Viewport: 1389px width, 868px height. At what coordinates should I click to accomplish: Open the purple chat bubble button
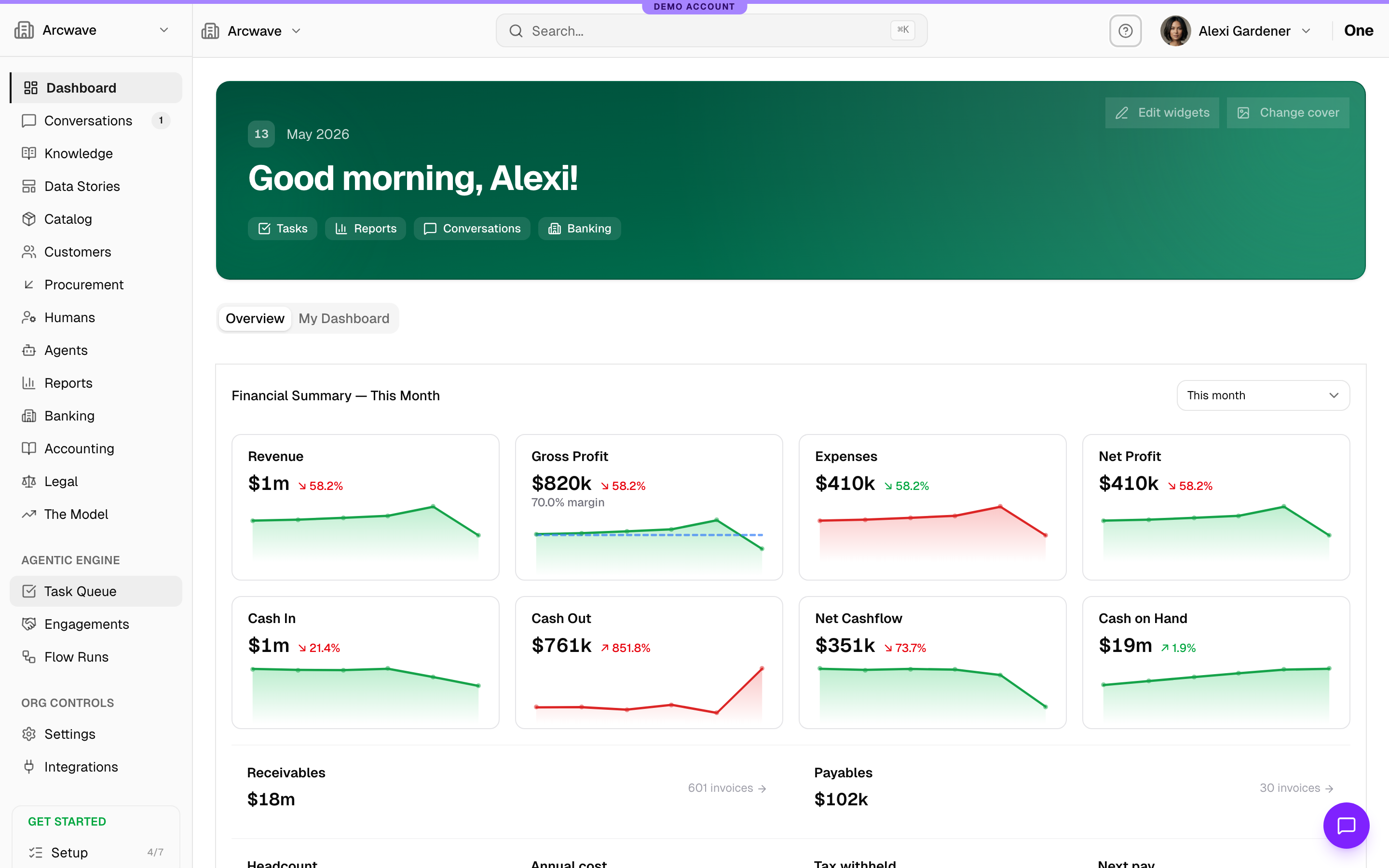(x=1346, y=825)
